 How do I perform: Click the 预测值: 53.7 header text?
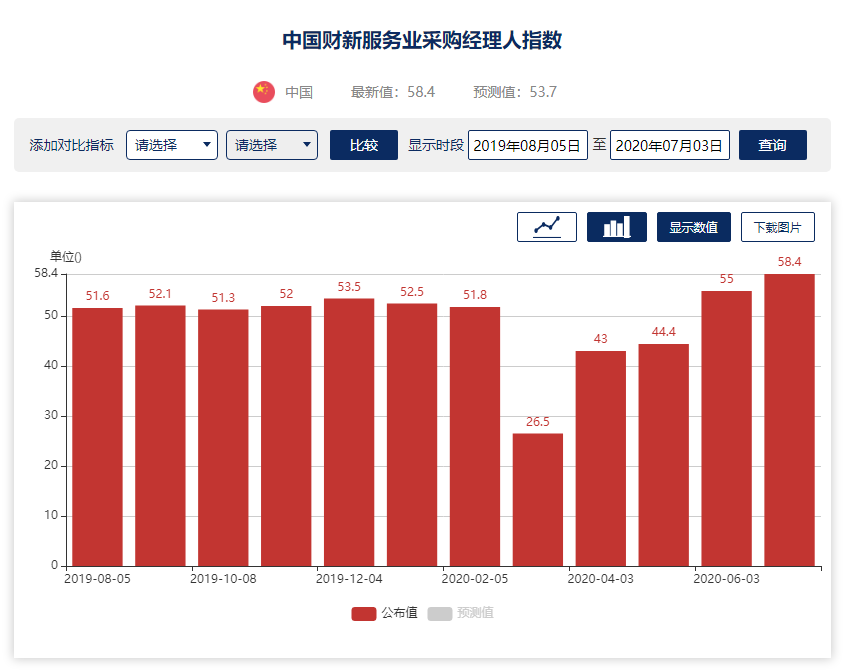coord(515,92)
